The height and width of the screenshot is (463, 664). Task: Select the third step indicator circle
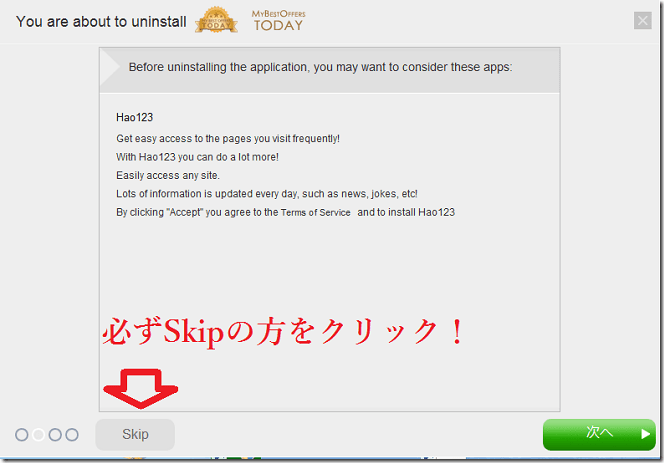pos(55,435)
